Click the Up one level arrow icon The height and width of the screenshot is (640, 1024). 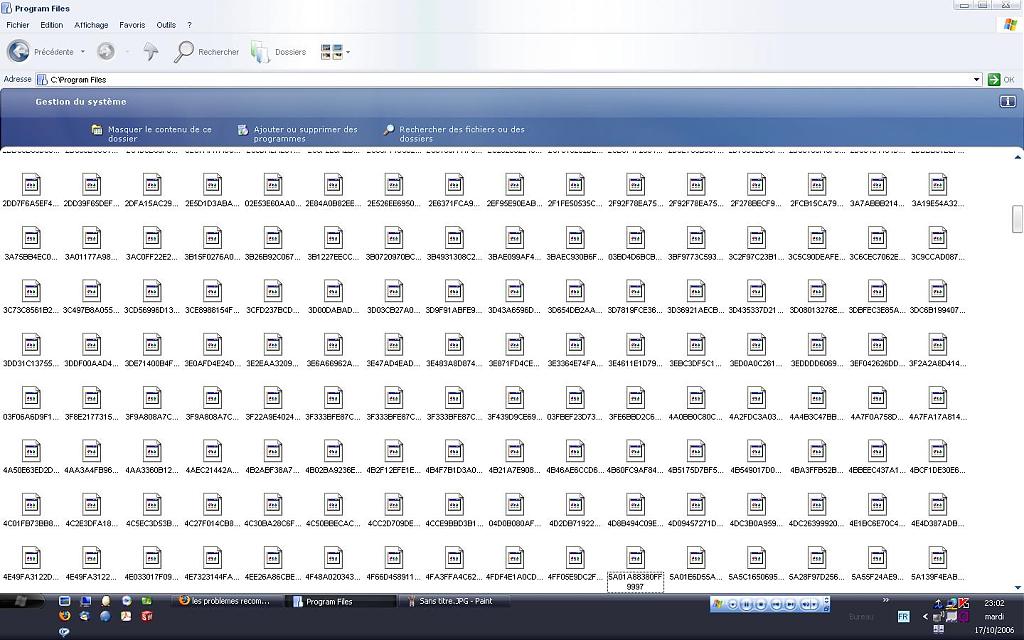151,52
